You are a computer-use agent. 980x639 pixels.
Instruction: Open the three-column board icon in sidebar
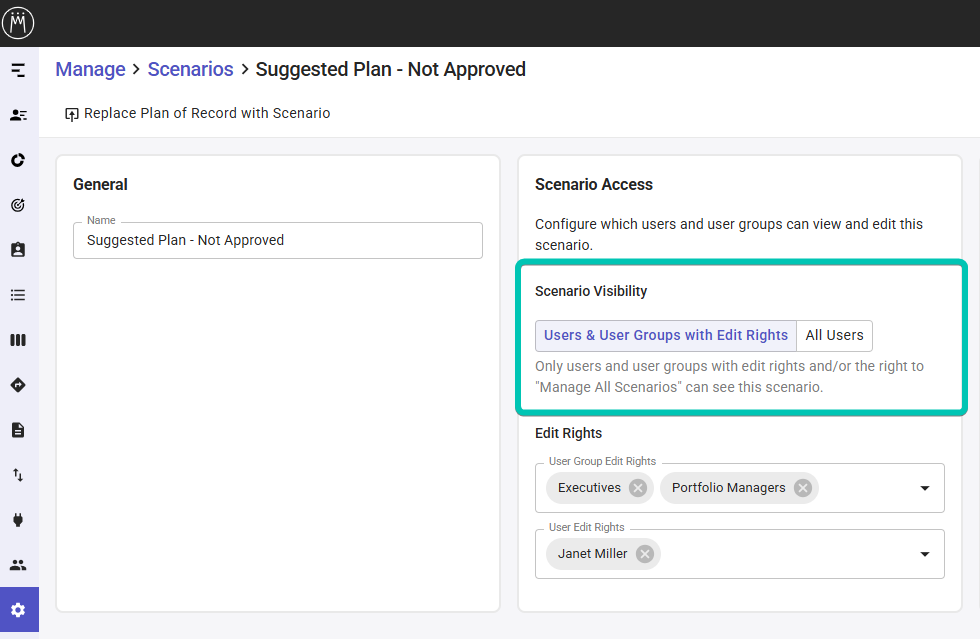click(x=18, y=340)
